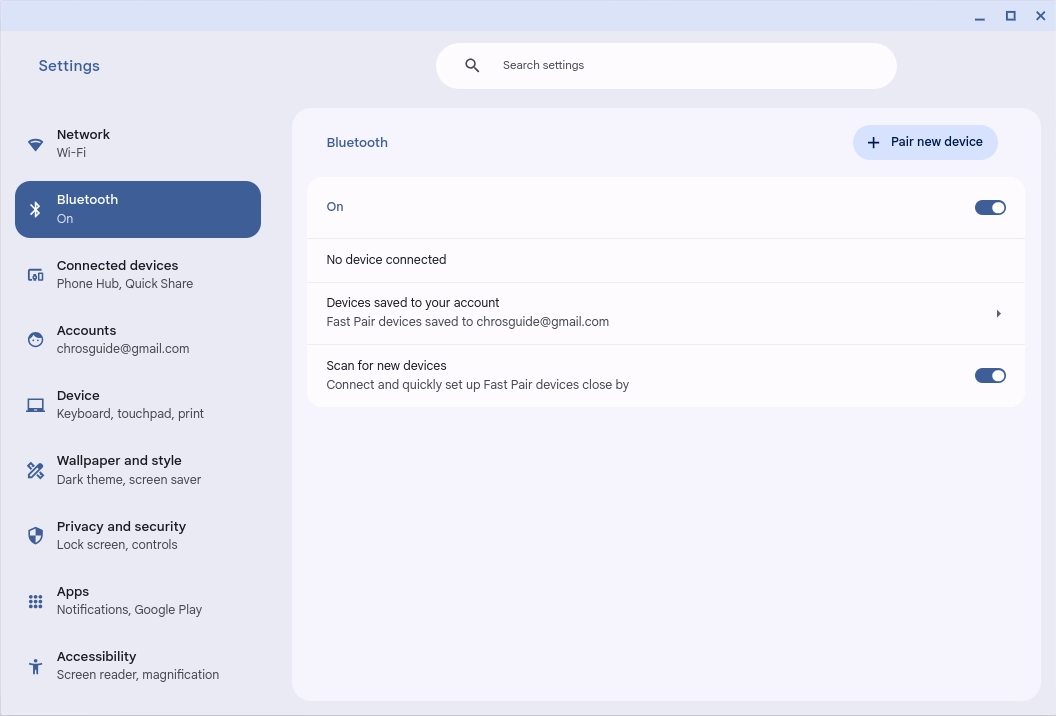Click the Accounts avatar icon
Screen dimensions: 1056x716
(36, 340)
